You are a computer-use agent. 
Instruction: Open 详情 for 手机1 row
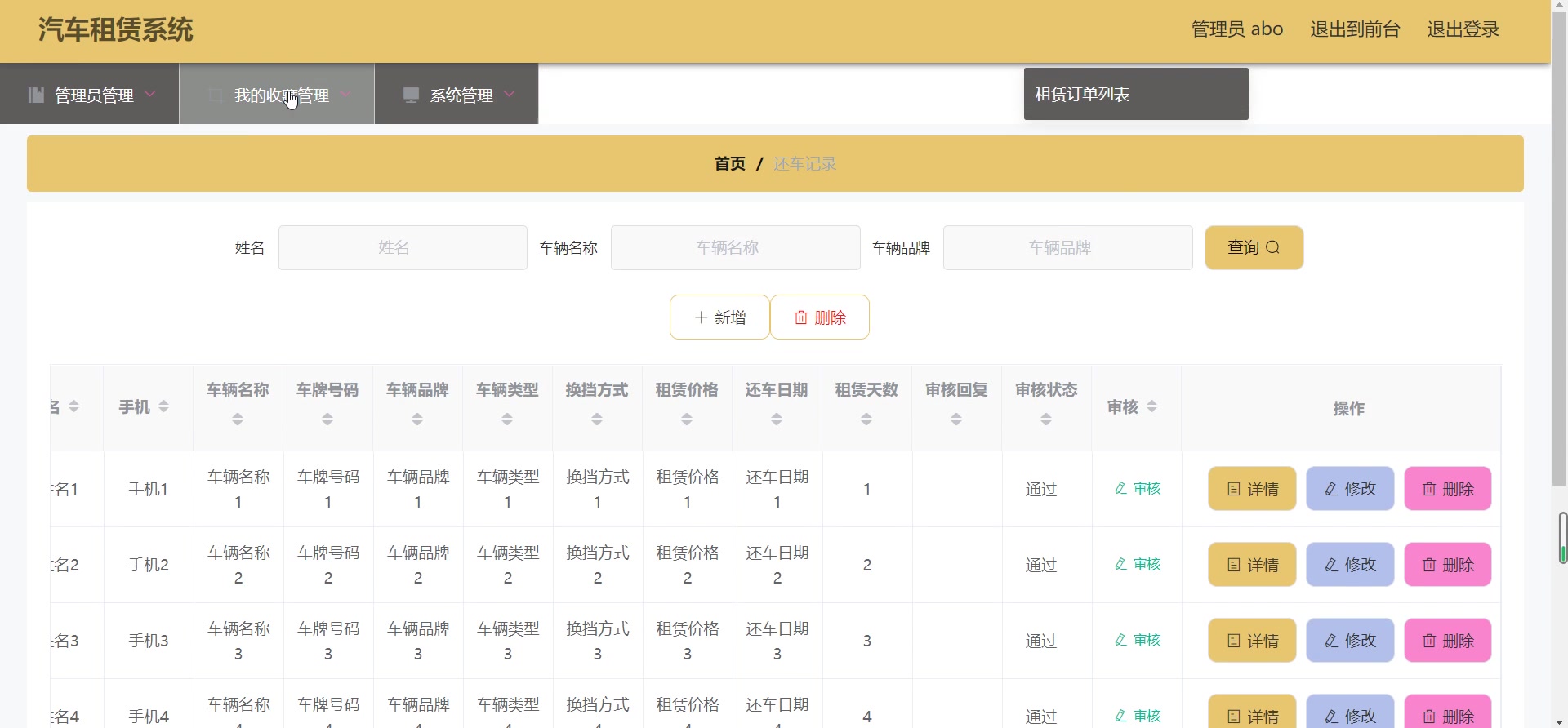1252,488
